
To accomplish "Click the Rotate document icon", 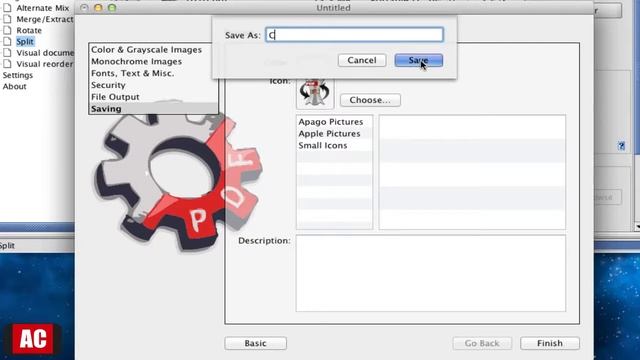I will coord(7,31).
